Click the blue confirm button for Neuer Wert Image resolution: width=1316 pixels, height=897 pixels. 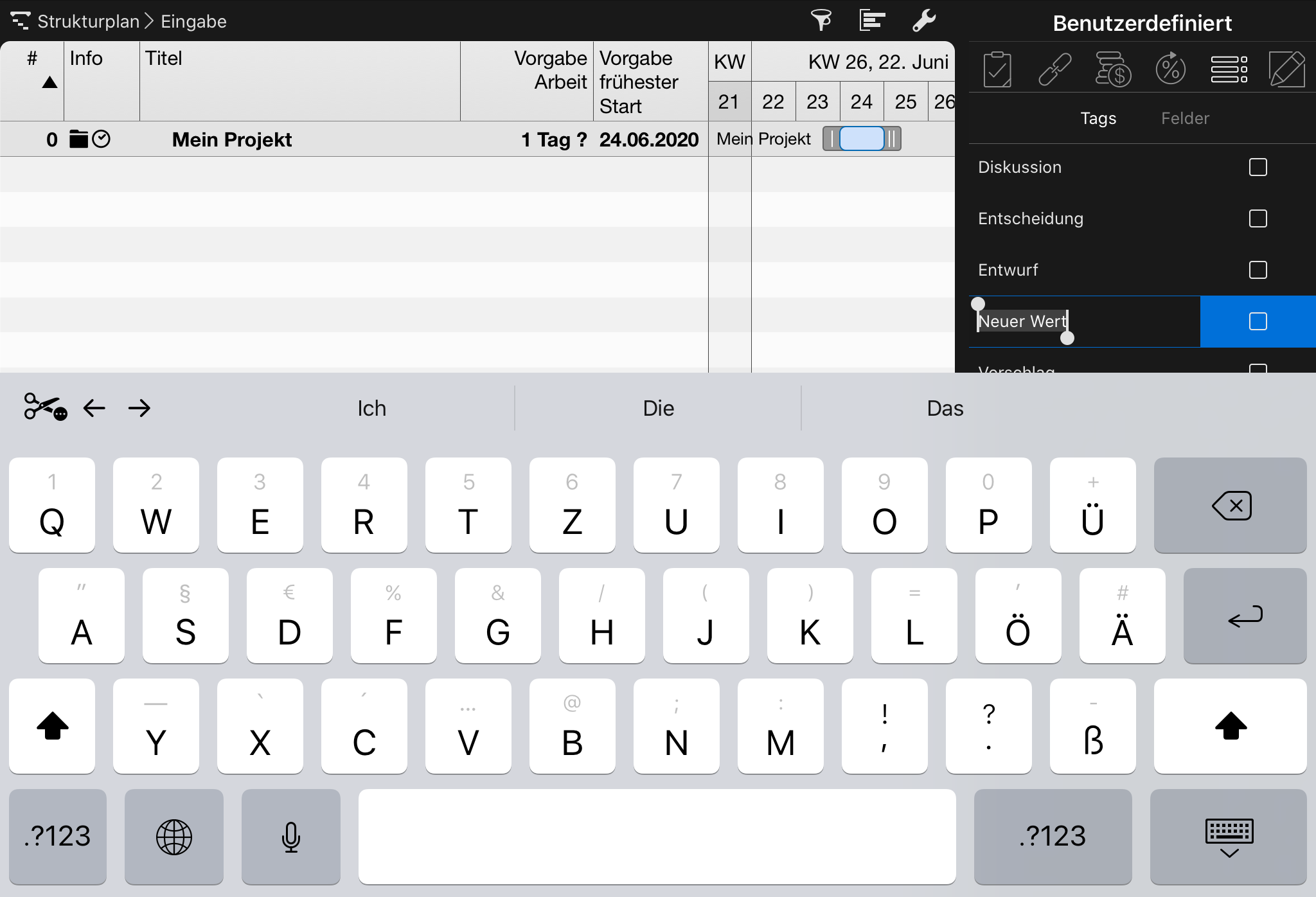pyautogui.click(x=1258, y=321)
